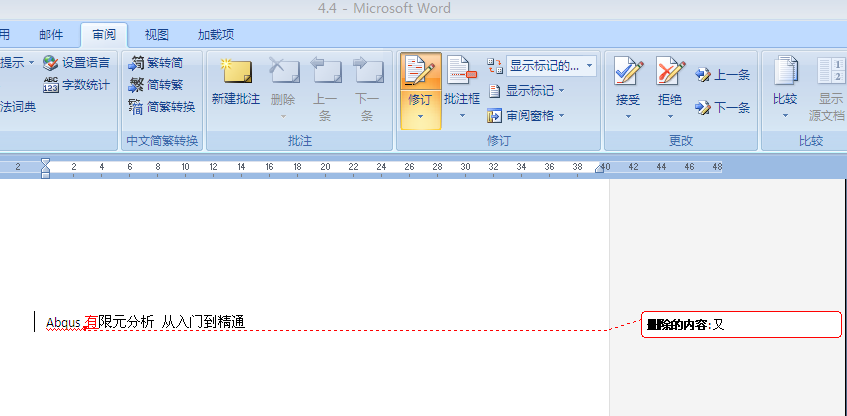Click the Compare (比较) icon
The width and height of the screenshot is (847, 416).
(785, 71)
